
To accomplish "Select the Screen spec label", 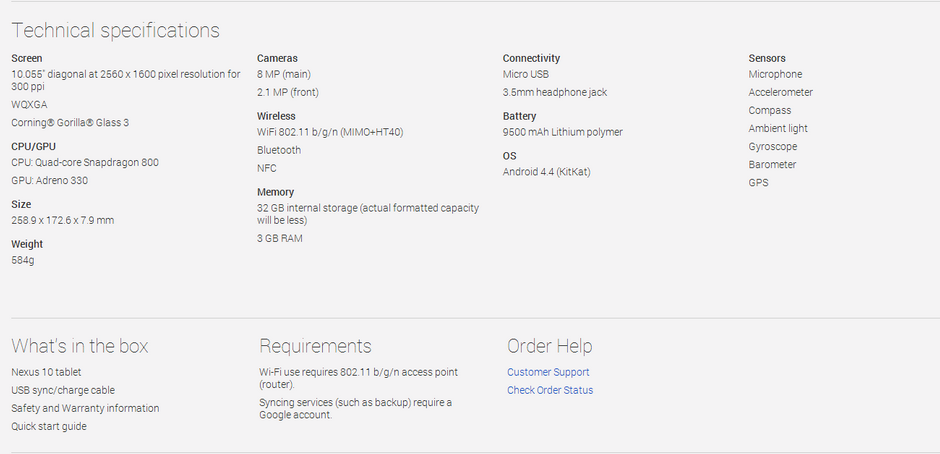I will (x=27, y=58).
